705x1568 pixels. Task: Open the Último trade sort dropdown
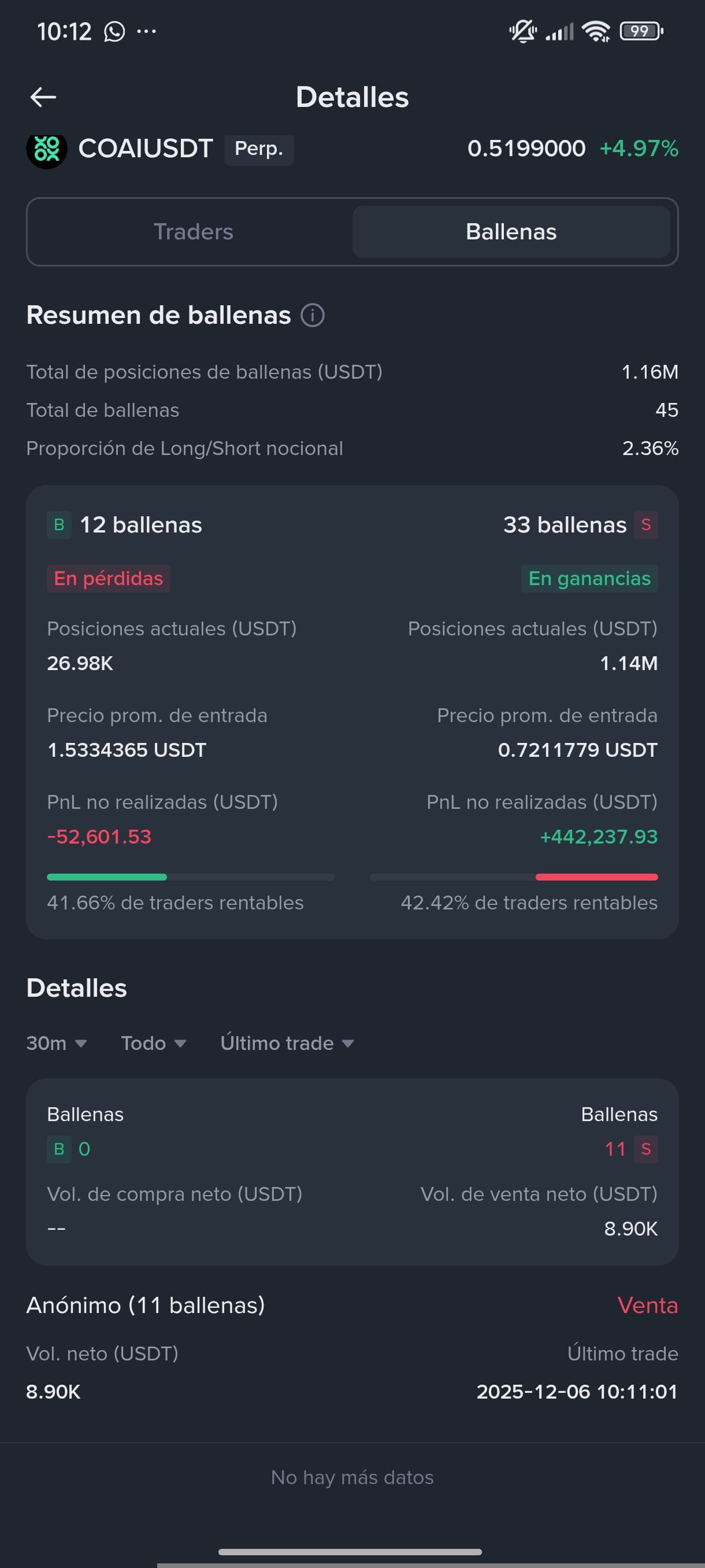tap(287, 1042)
